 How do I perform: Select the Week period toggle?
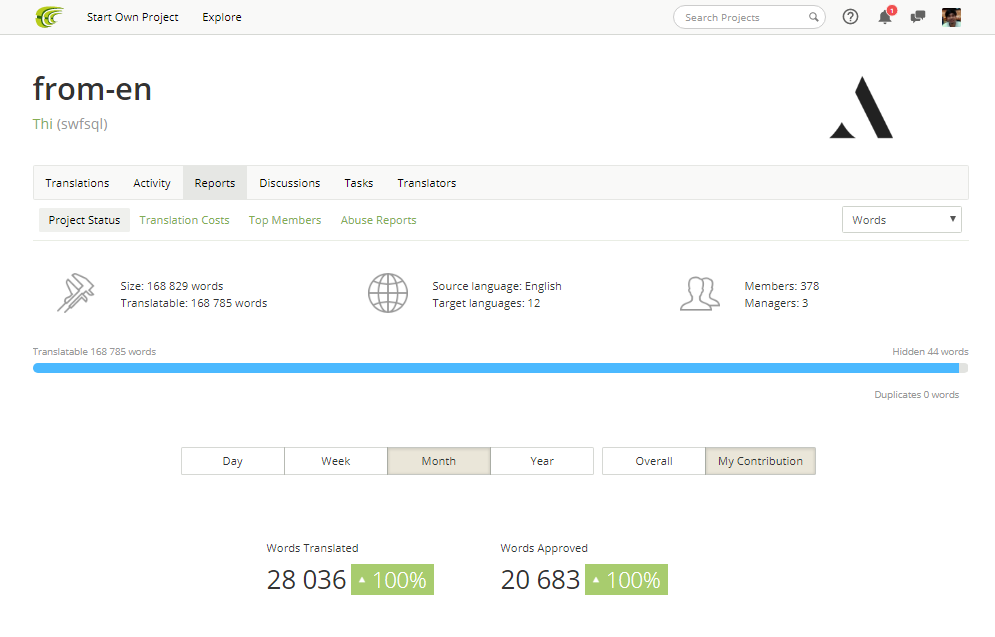point(336,461)
